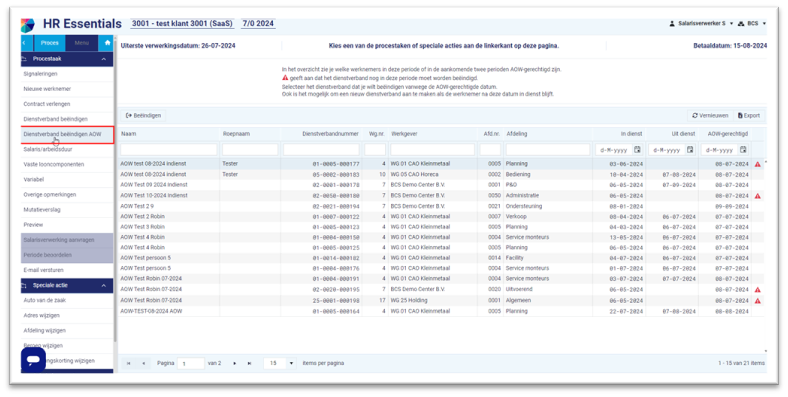
Task: Open Dienstverband beëindigen process task
Action: [x=67, y=119]
